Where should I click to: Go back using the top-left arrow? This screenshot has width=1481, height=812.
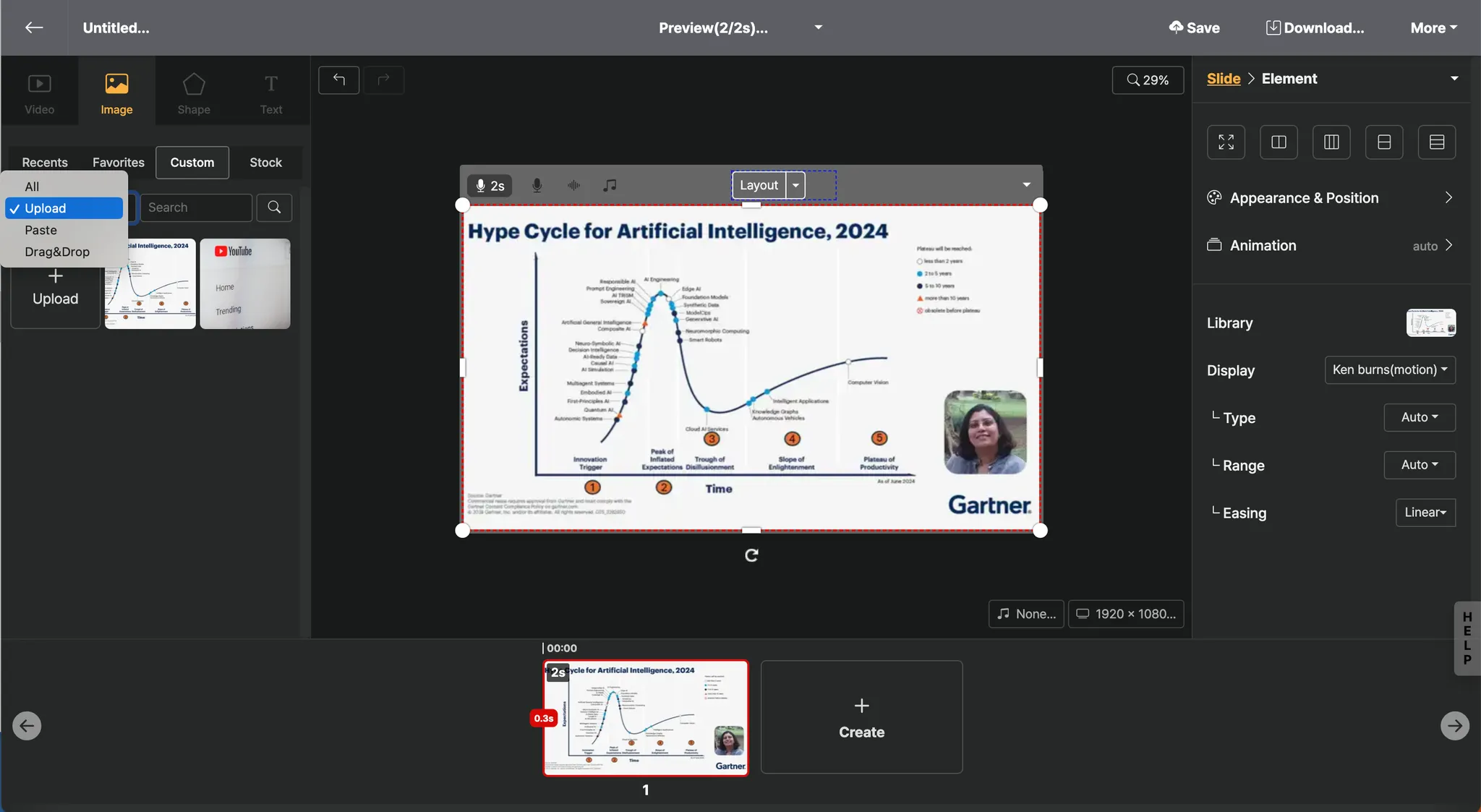(34, 27)
